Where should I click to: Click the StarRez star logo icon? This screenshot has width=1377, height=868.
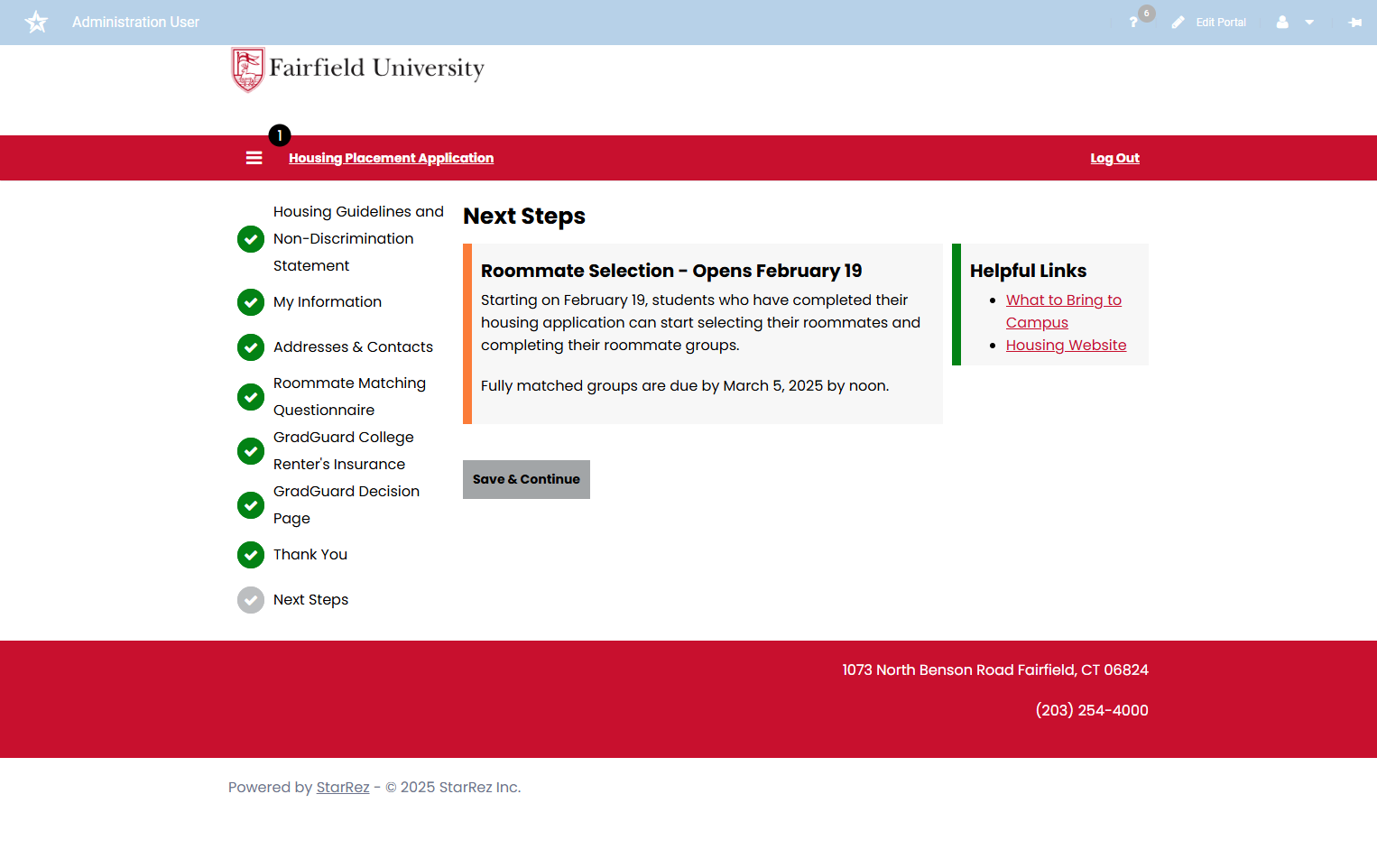point(36,22)
